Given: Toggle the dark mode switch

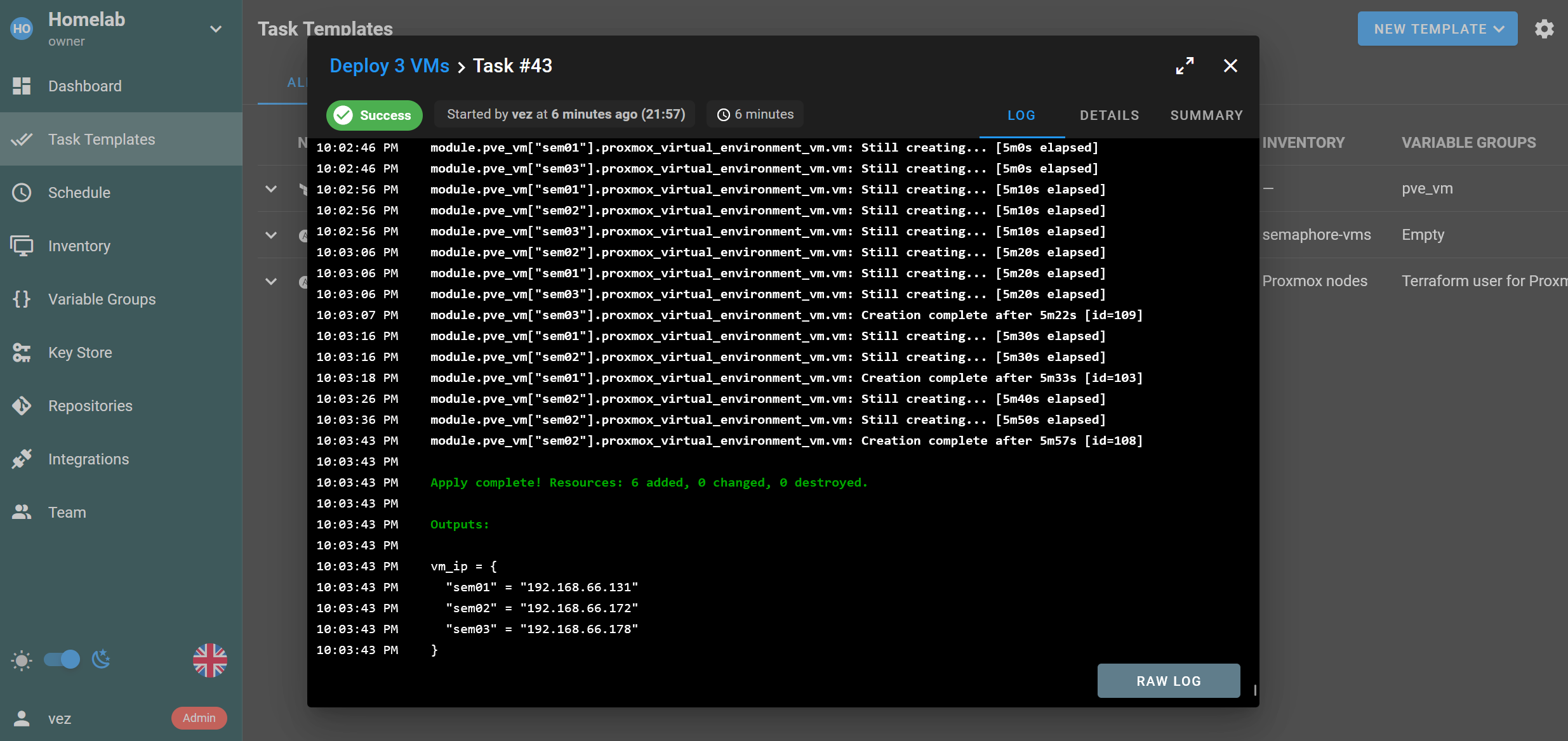Looking at the screenshot, I should pyautogui.click(x=61, y=660).
